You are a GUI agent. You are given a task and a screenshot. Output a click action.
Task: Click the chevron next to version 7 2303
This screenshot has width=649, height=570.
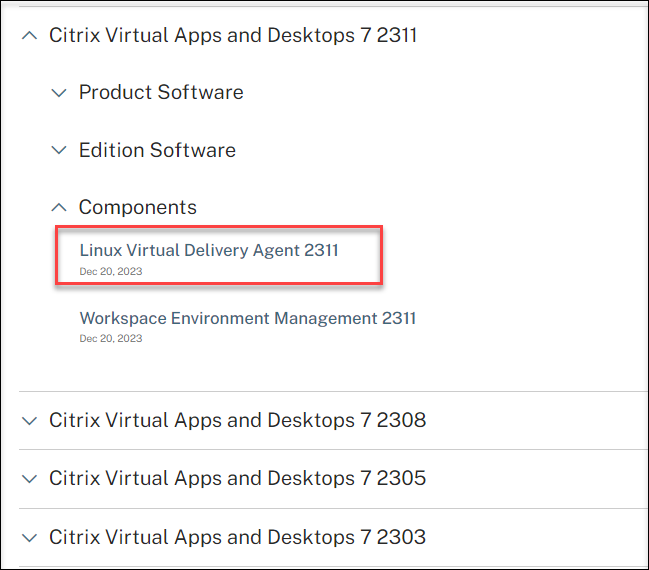click(28, 538)
